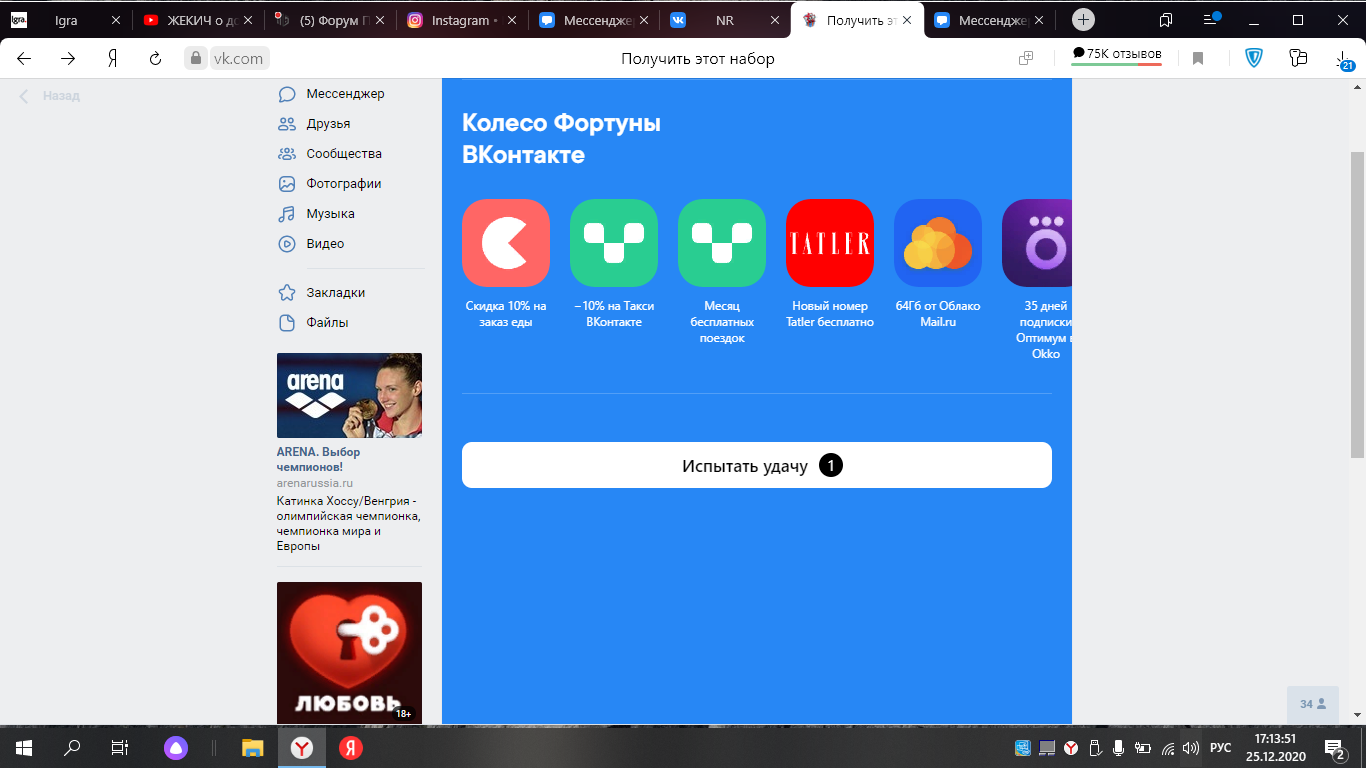Select the Месяц бесплатных поездок icon

click(x=722, y=243)
